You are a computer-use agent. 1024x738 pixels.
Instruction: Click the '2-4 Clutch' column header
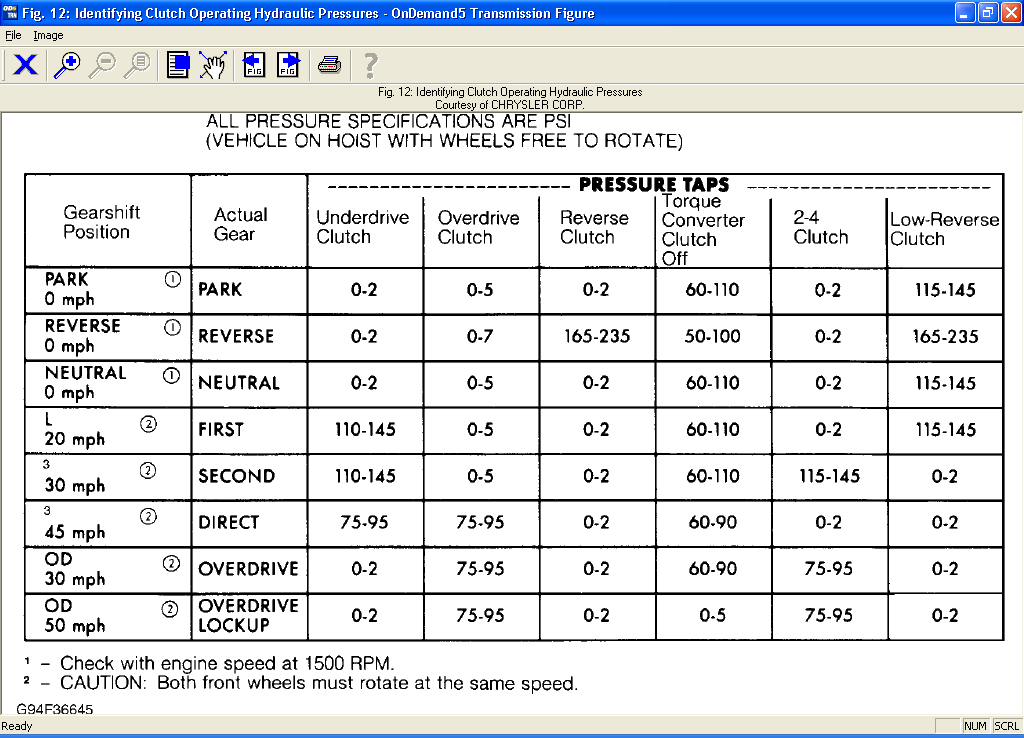tap(820, 227)
